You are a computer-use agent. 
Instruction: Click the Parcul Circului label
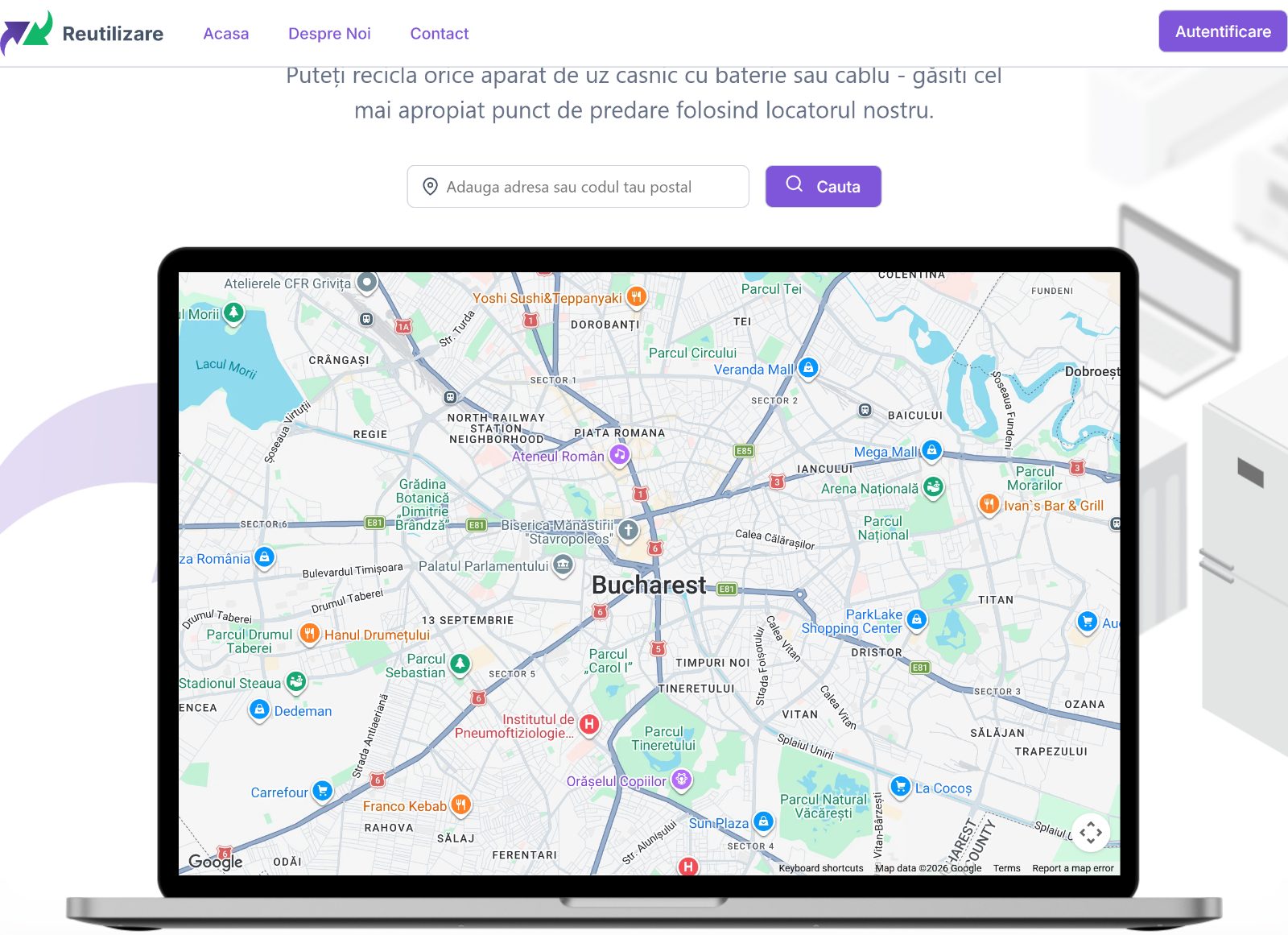[692, 353]
